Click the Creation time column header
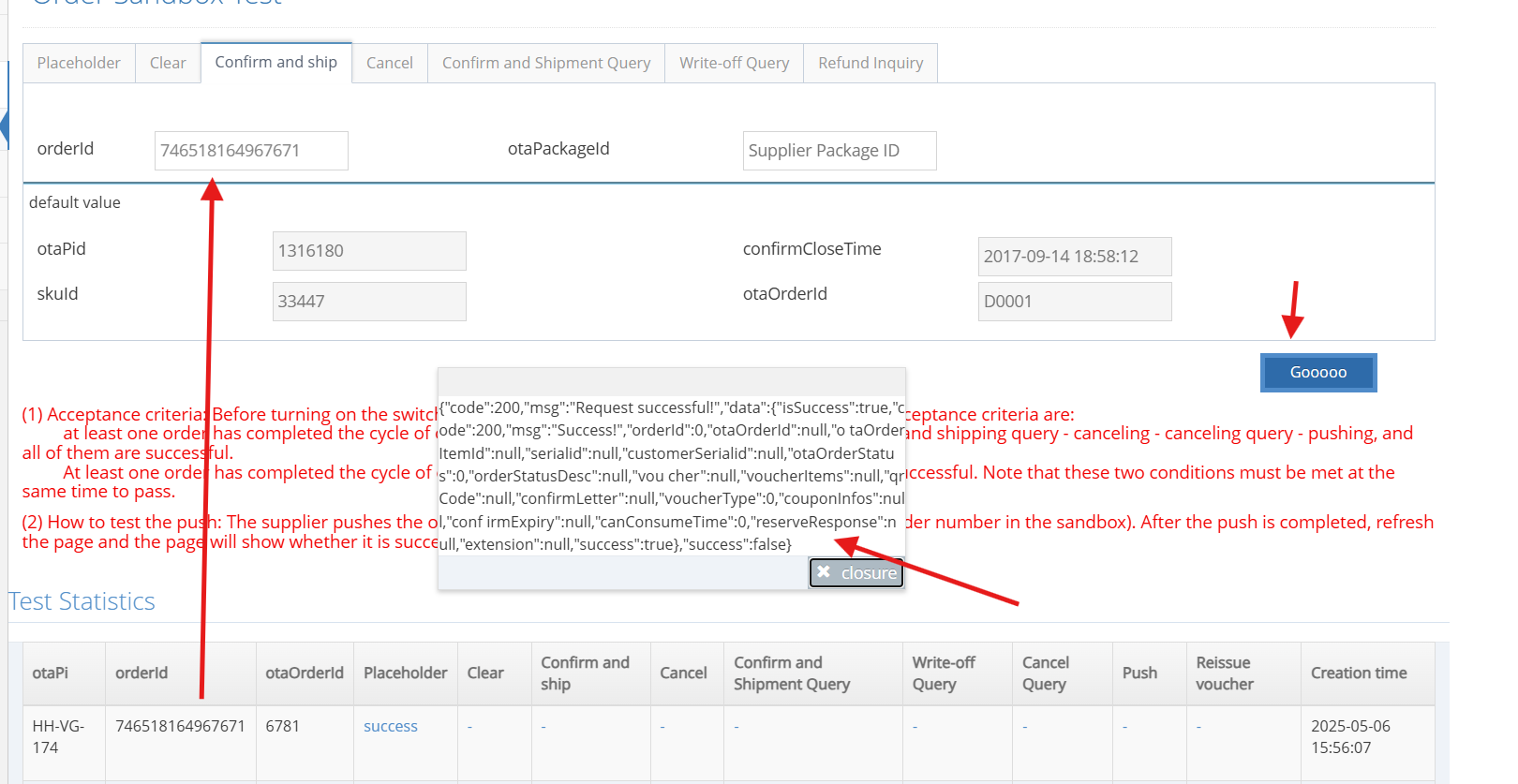This screenshot has height=784, width=1518. tap(1358, 673)
